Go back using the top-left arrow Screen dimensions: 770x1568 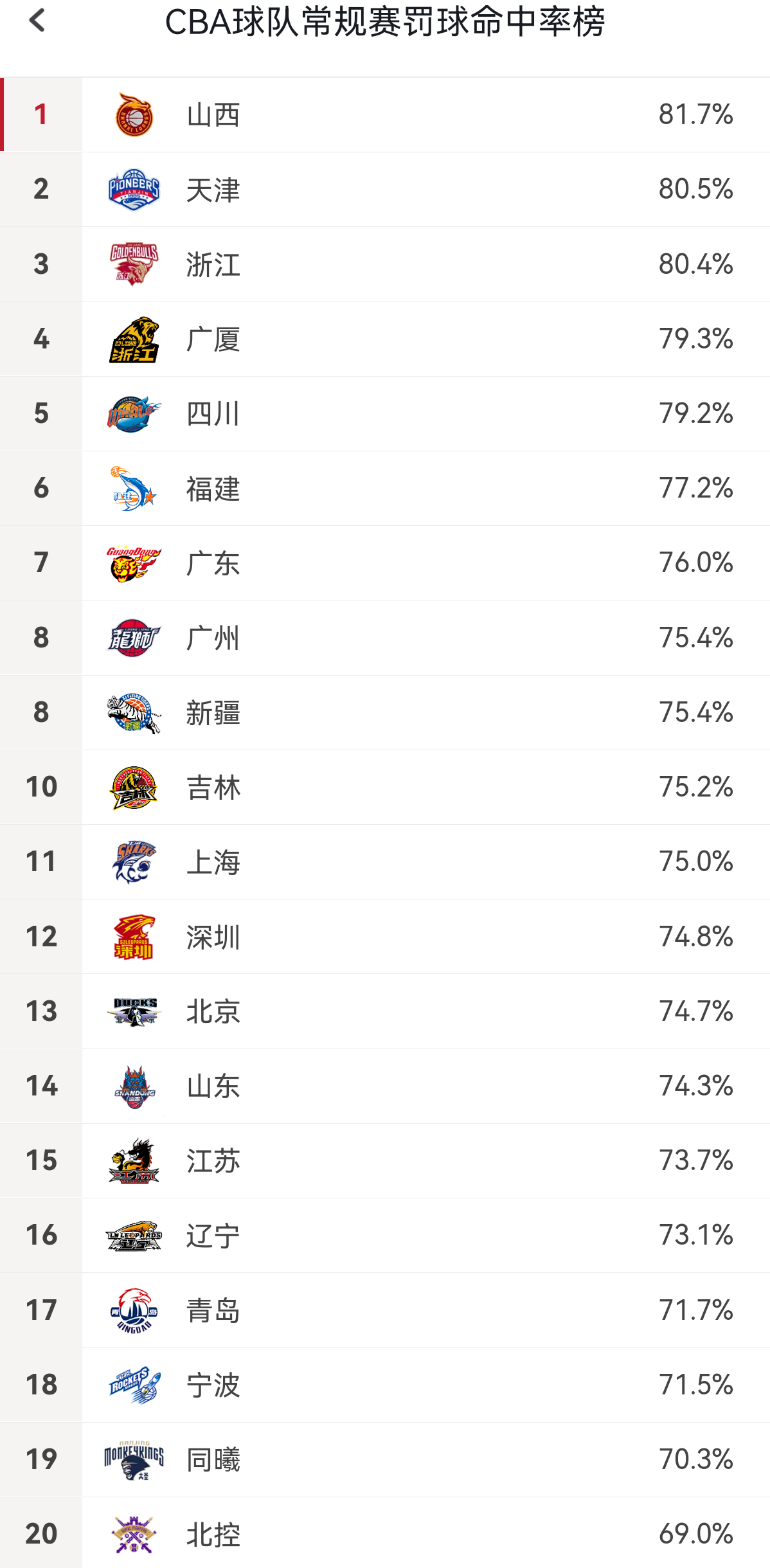click(37, 21)
